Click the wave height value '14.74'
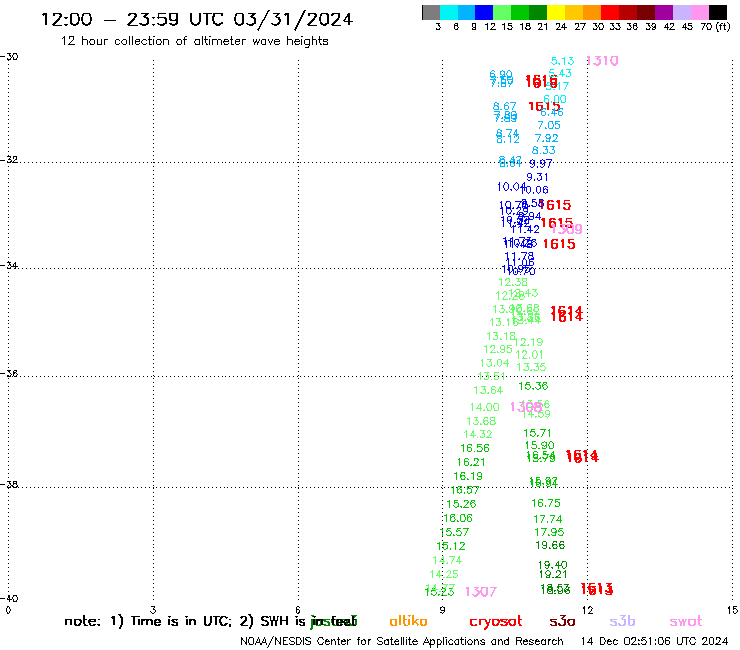740x650 pixels. [x=447, y=560]
